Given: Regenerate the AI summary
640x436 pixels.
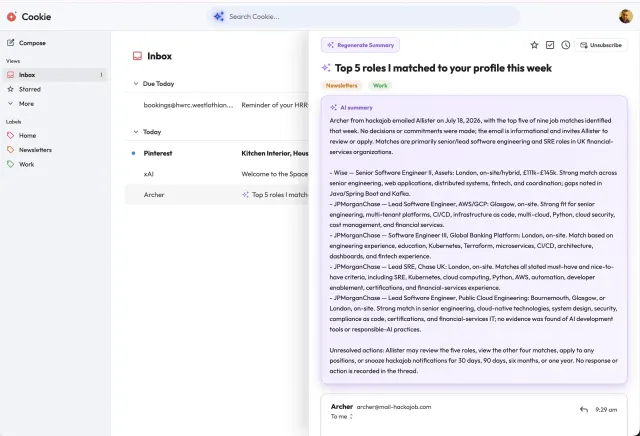Looking at the screenshot, I should pos(360,45).
